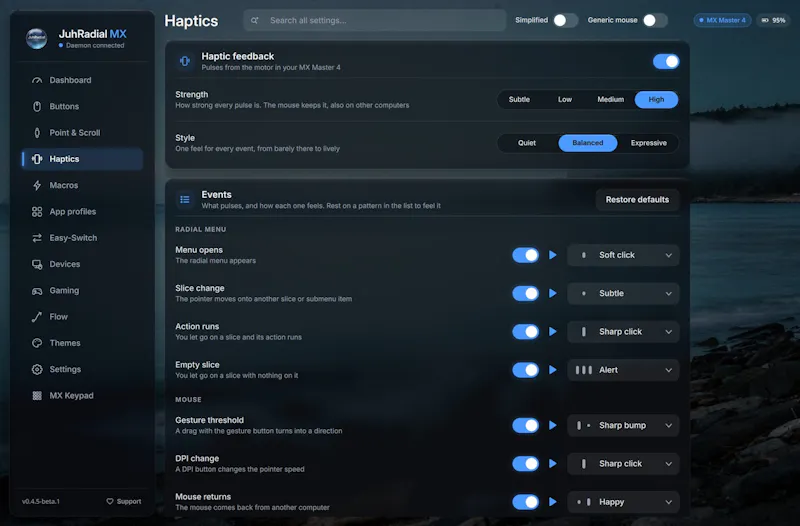Click the MX Keypad grid icon
The width and height of the screenshot is (800, 526).
pos(37,395)
